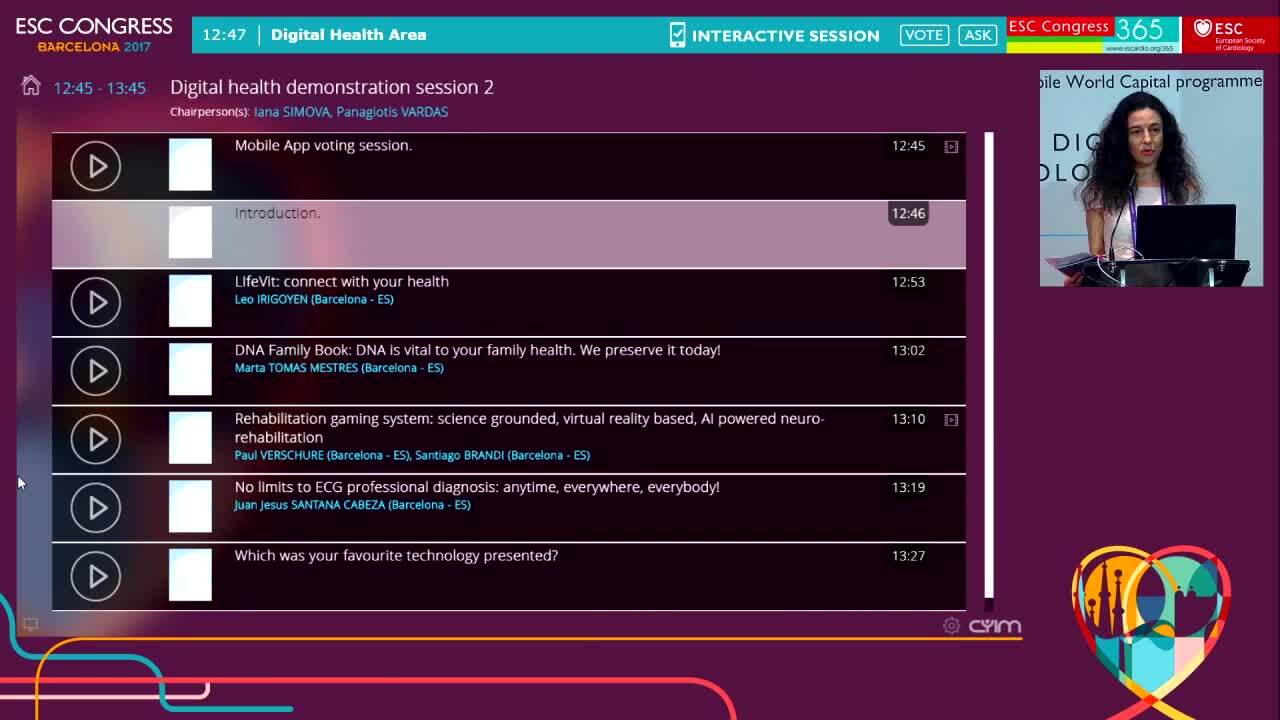Click the Rehabilitation gaming system title text
Viewport: 1280px width, 720px height.
(x=529, y=428)
